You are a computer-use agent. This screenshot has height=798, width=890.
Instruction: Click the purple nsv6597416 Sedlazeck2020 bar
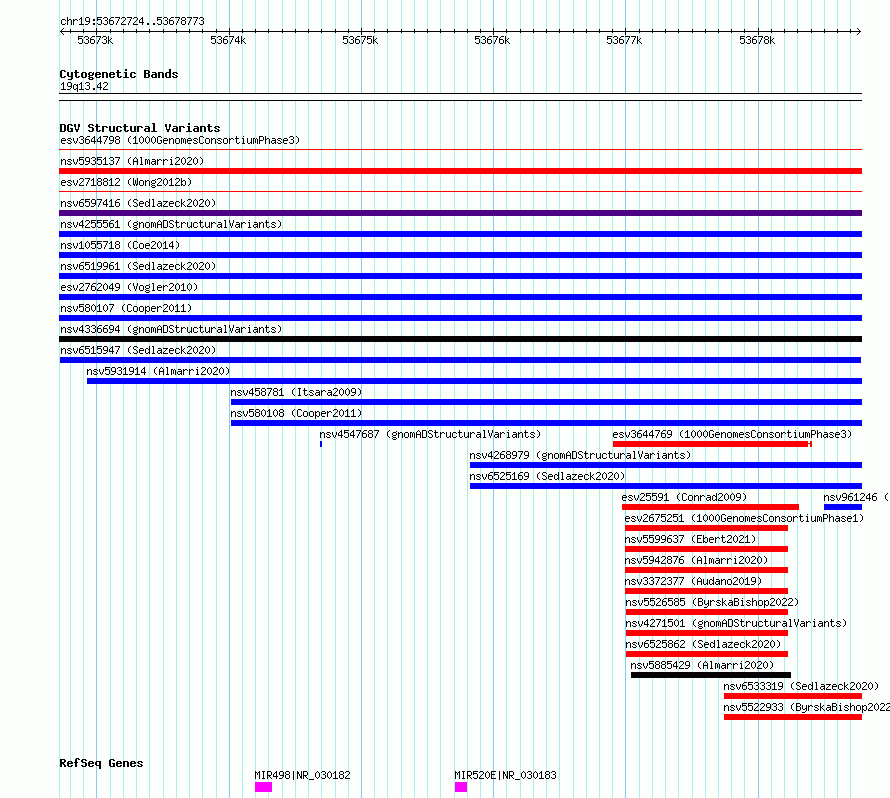(x=460, y=213)
